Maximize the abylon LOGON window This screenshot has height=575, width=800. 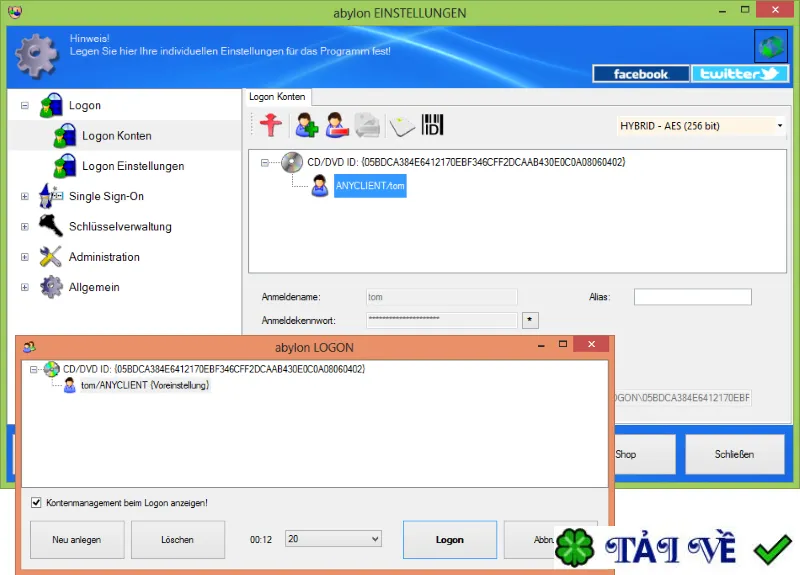563,344
